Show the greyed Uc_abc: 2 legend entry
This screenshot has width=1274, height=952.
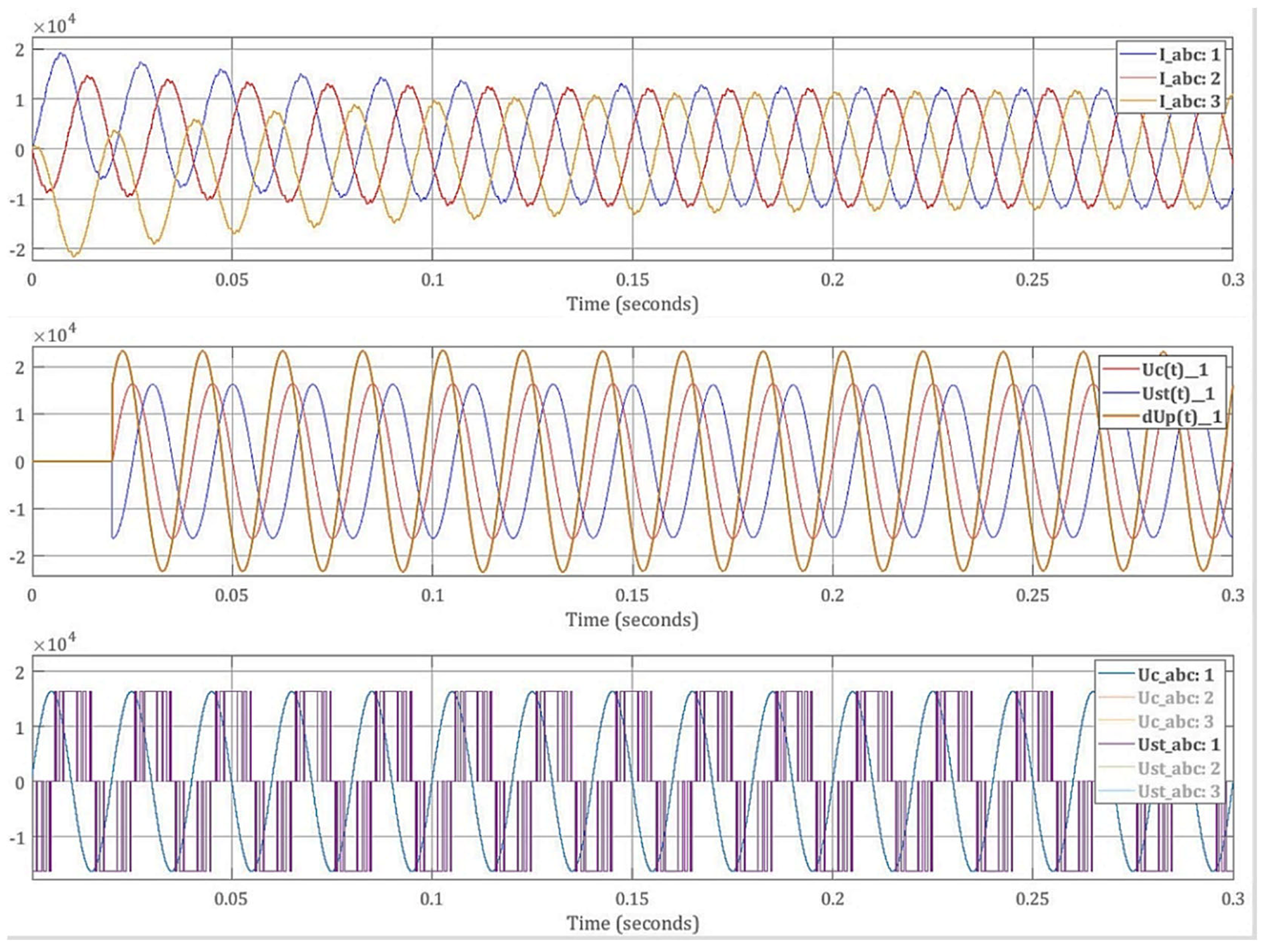[x=1175, y=698]
